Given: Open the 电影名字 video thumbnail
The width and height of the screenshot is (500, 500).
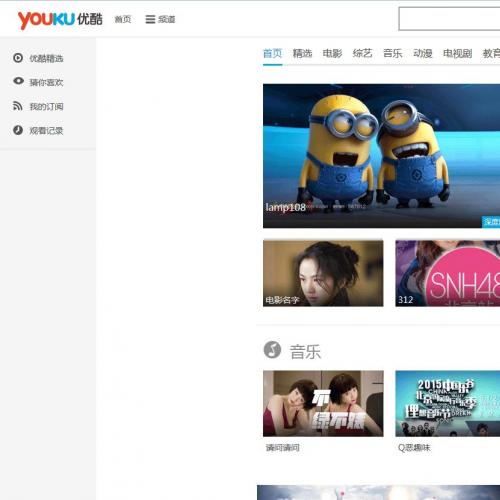Looking at the screenshot, I should point(323,273).
